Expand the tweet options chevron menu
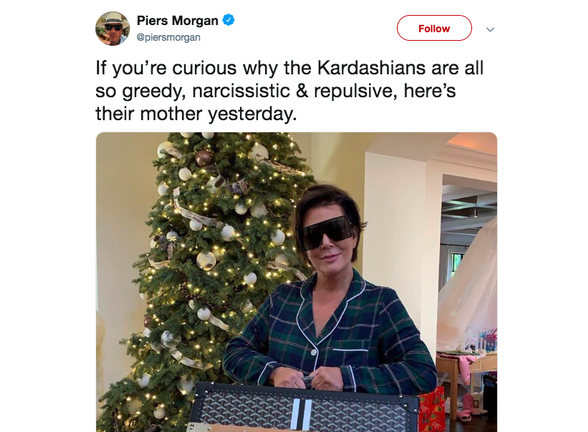This screenshot has height=432, width=588. (x=490, y=29)
